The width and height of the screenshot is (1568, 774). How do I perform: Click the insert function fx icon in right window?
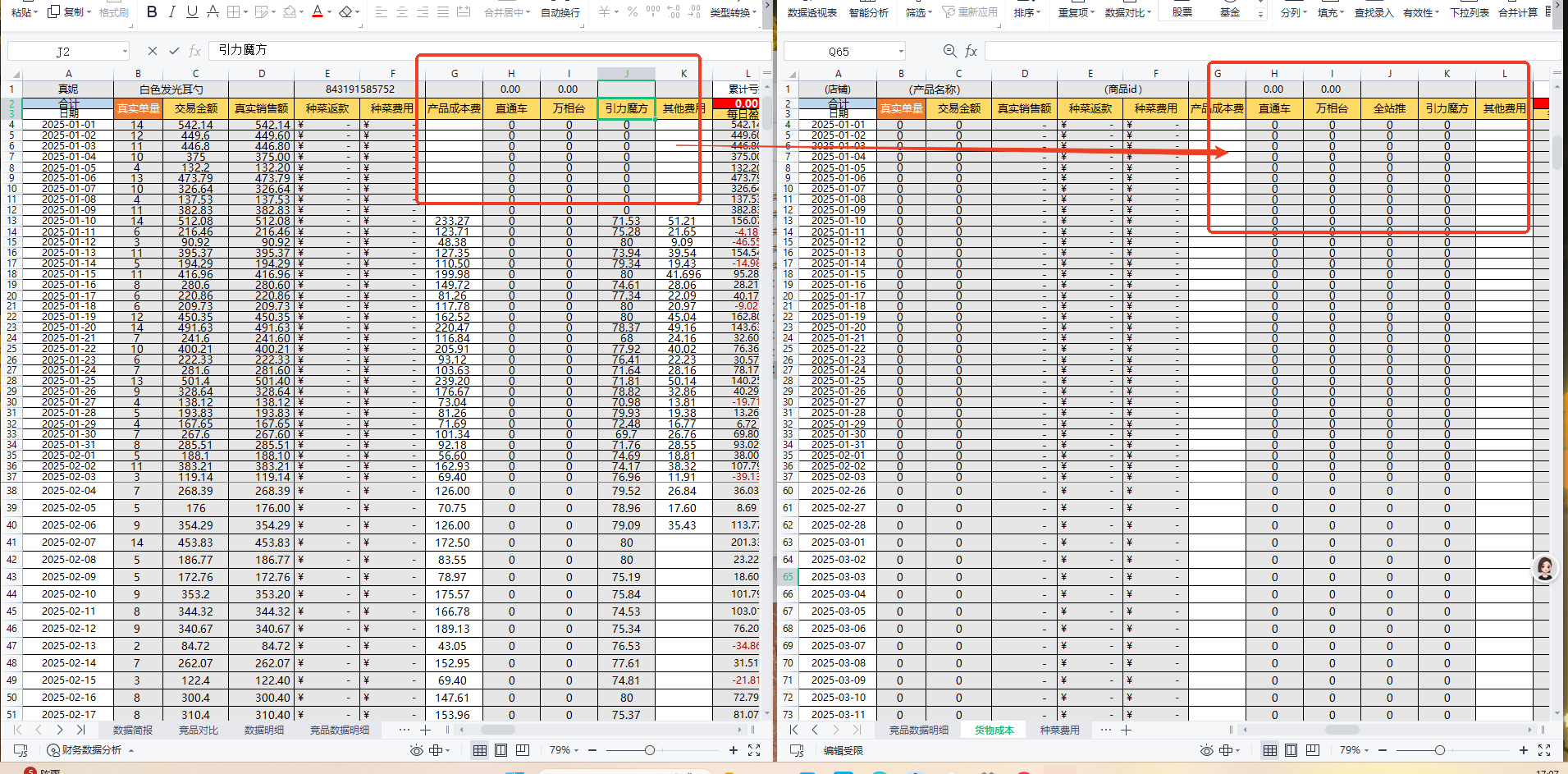tap(971, 51)
